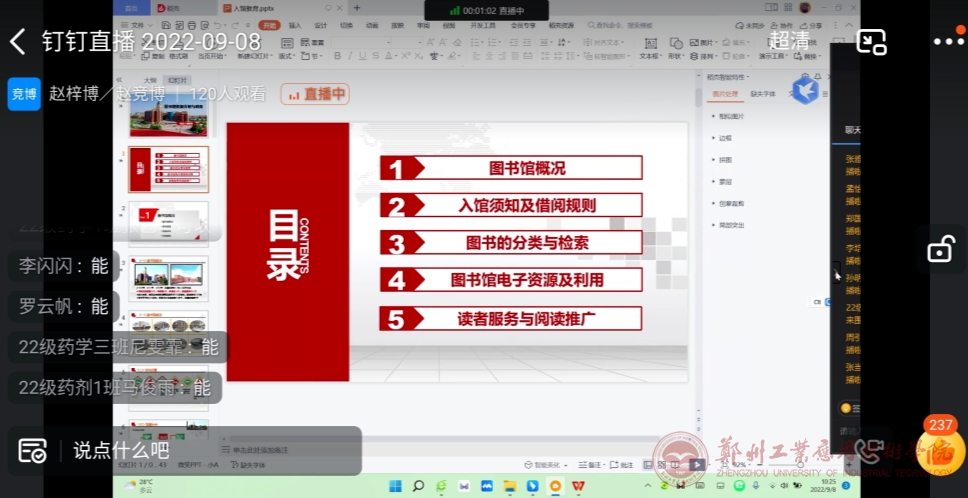This screenshot has width=968, height=498.
Task: Toggle the screen orientation lock icon
Action: 940,250
